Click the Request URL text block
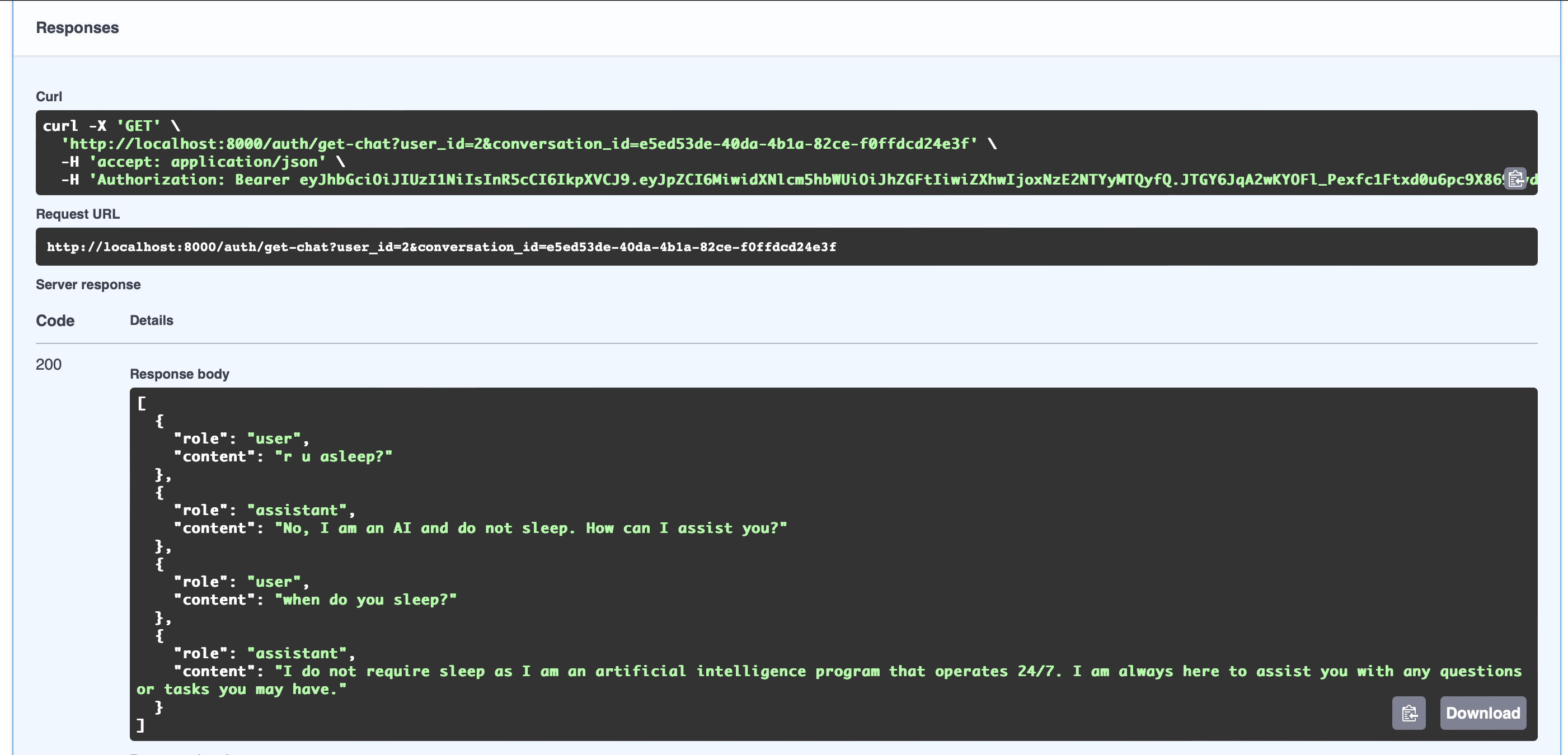 tap(442, 247)
